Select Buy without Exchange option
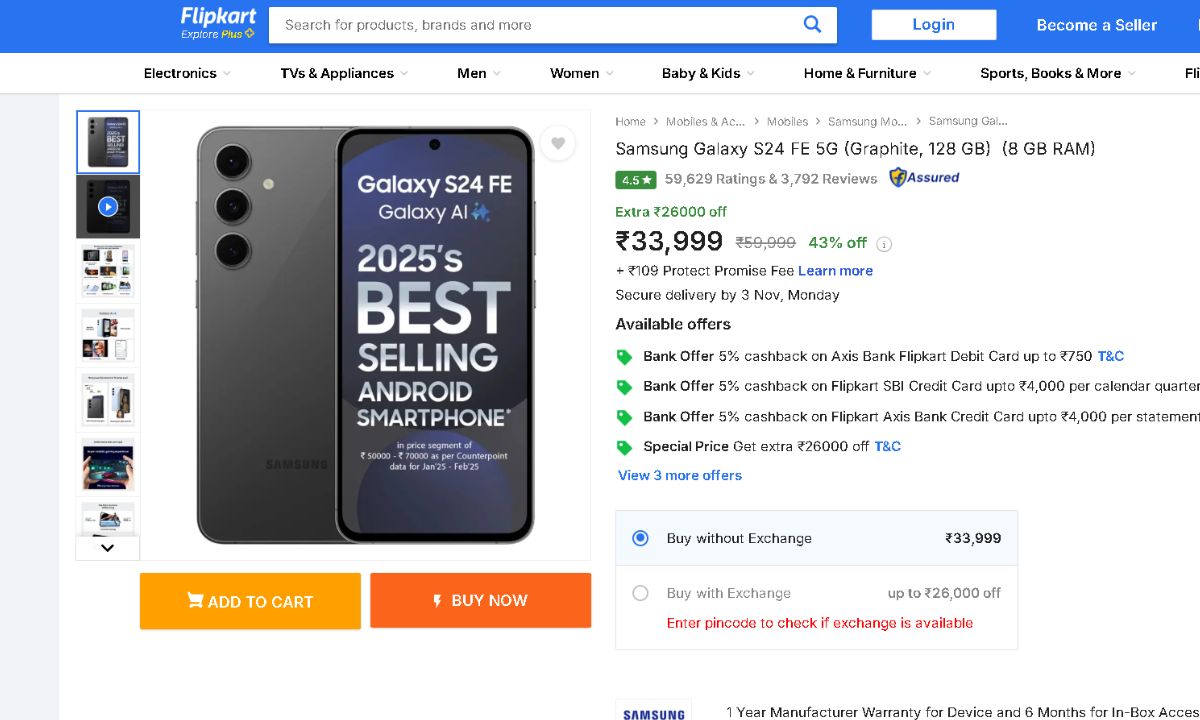Image resolution: width=1200 pixels, height=720 pixels. tap(641, 538)
